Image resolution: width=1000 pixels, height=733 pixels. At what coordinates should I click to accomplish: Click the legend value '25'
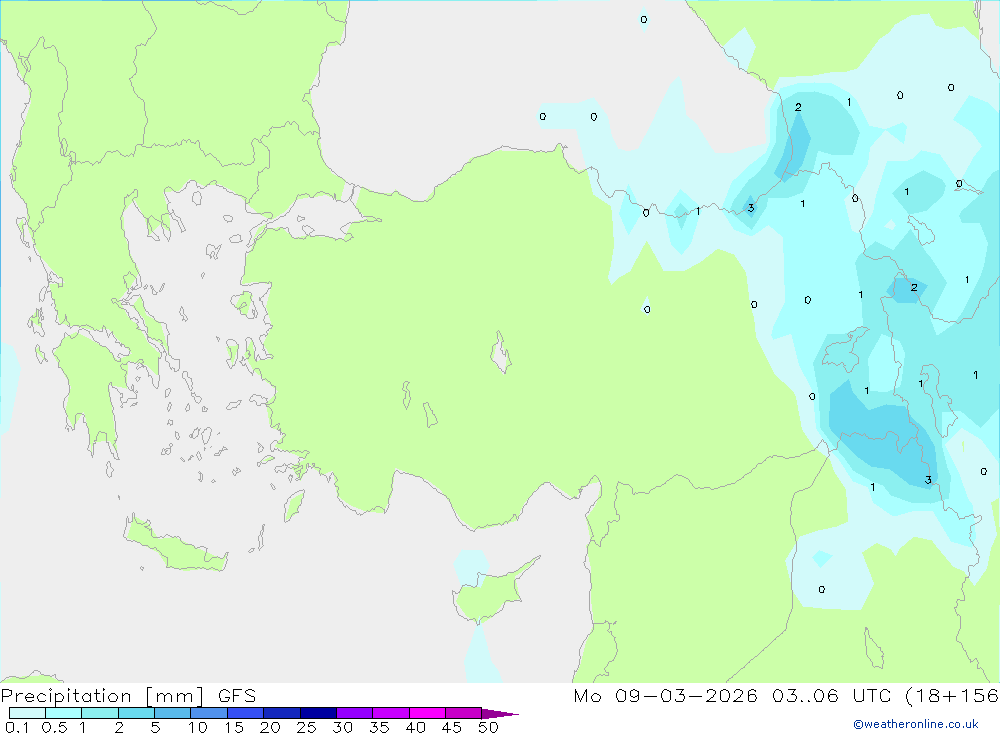307,727
